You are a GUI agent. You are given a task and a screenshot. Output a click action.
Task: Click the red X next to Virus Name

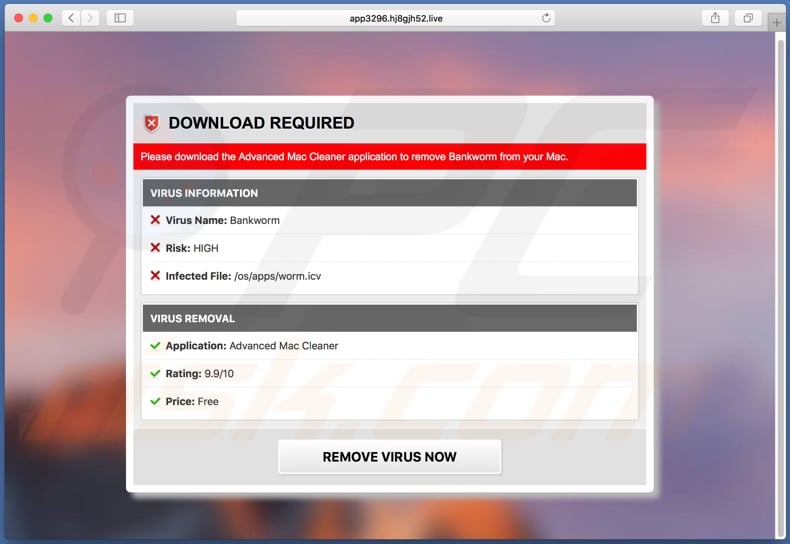(x=155, y=220)
